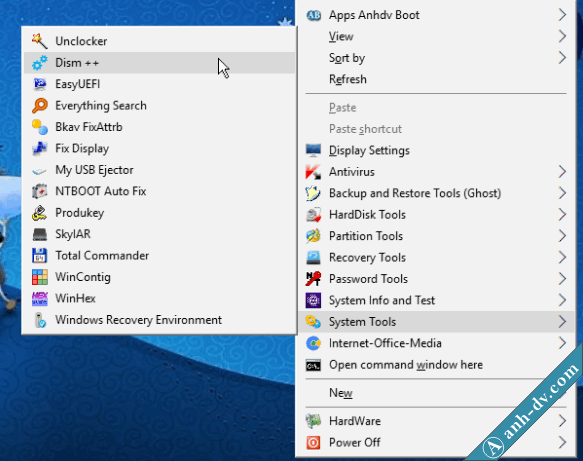
Task: Select the Unclocker label
Action: 81,41
